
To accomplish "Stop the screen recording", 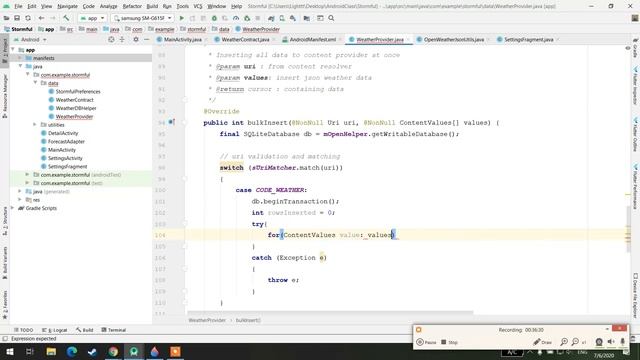I will point(449,342).
